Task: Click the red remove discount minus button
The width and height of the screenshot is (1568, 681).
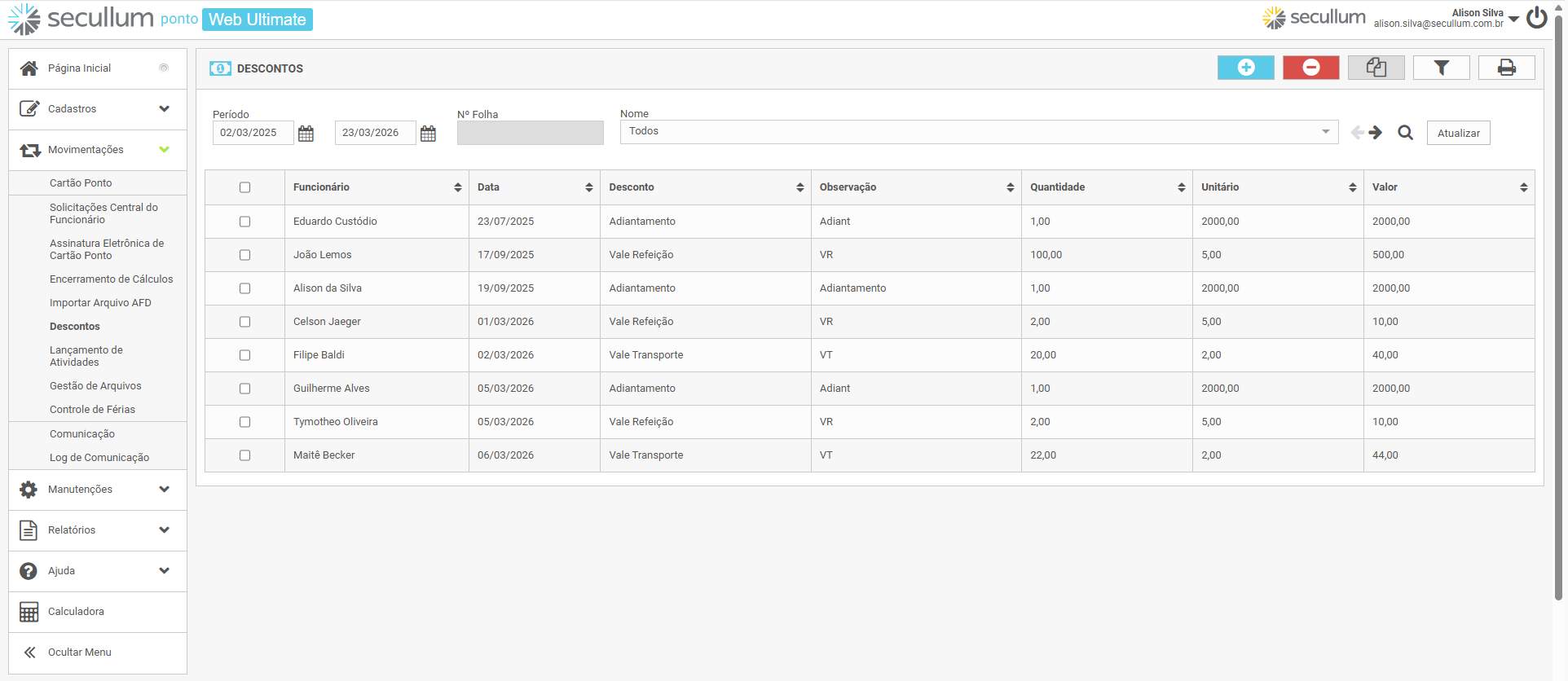Action: pyautogui.click(x=1310, y=68)
